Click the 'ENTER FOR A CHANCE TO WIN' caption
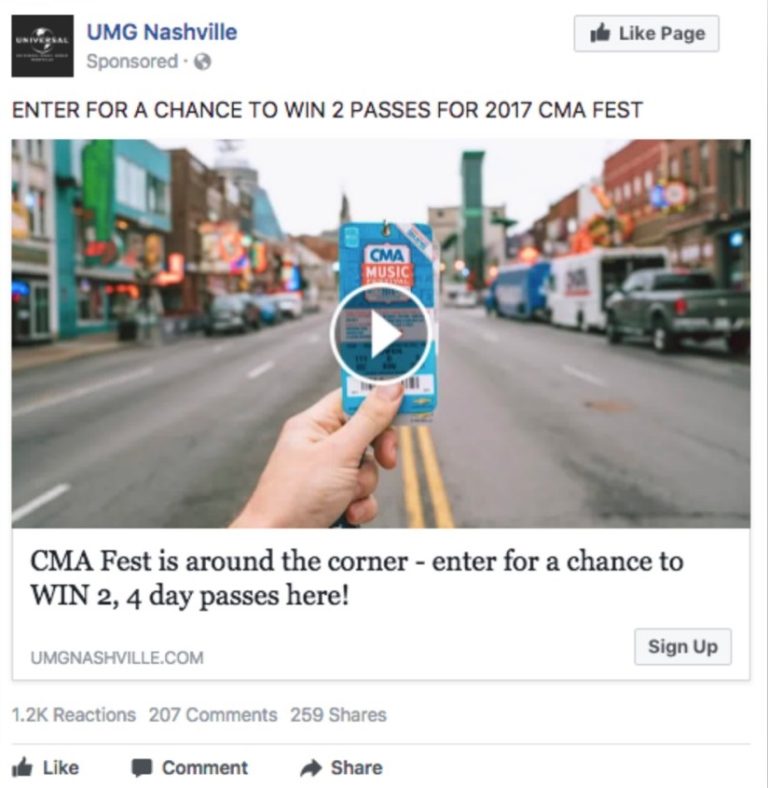768x788 pixels. tap(327, 110)
